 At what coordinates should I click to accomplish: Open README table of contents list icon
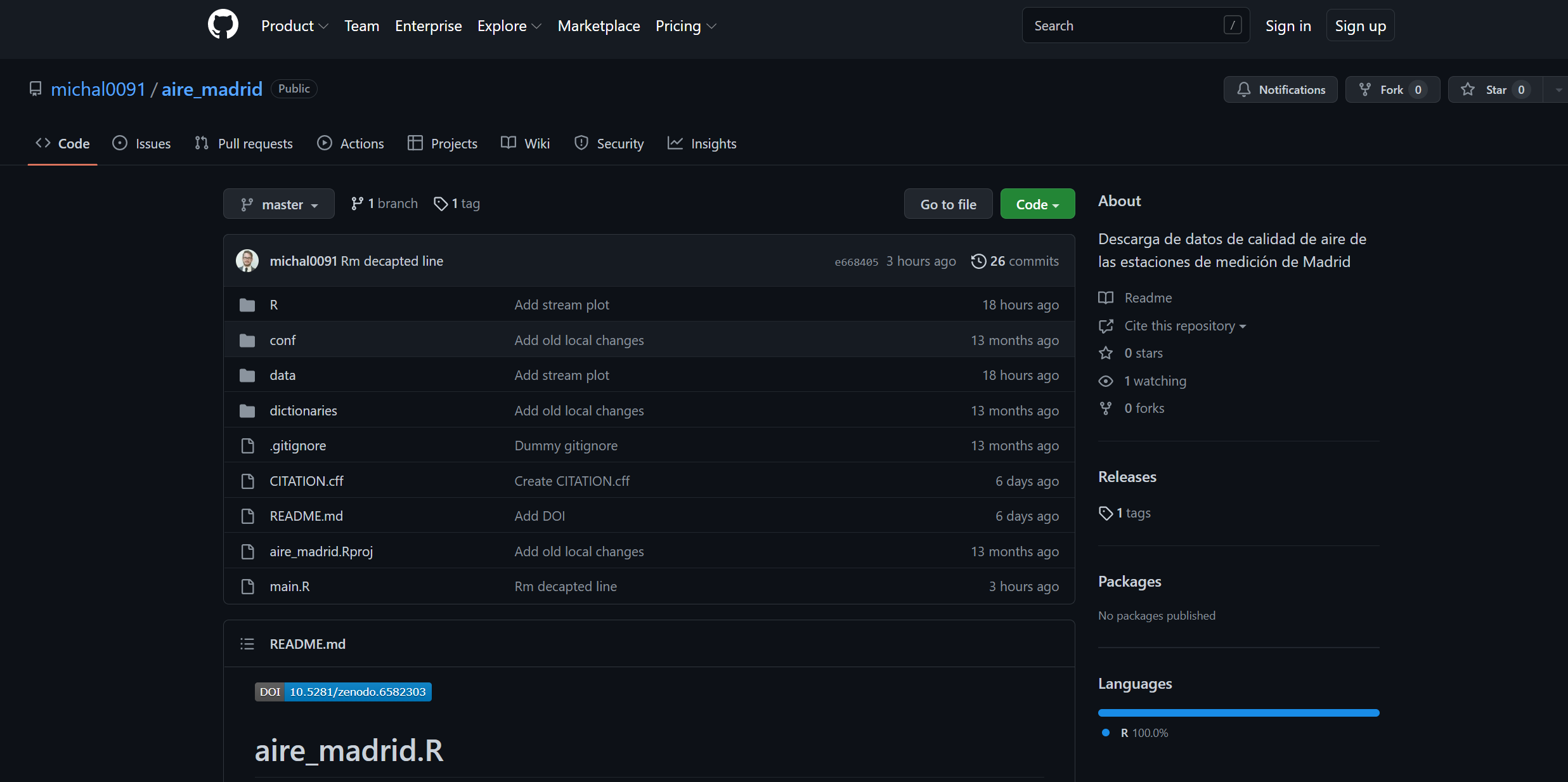pyautogui.click(x=247, y=644)
